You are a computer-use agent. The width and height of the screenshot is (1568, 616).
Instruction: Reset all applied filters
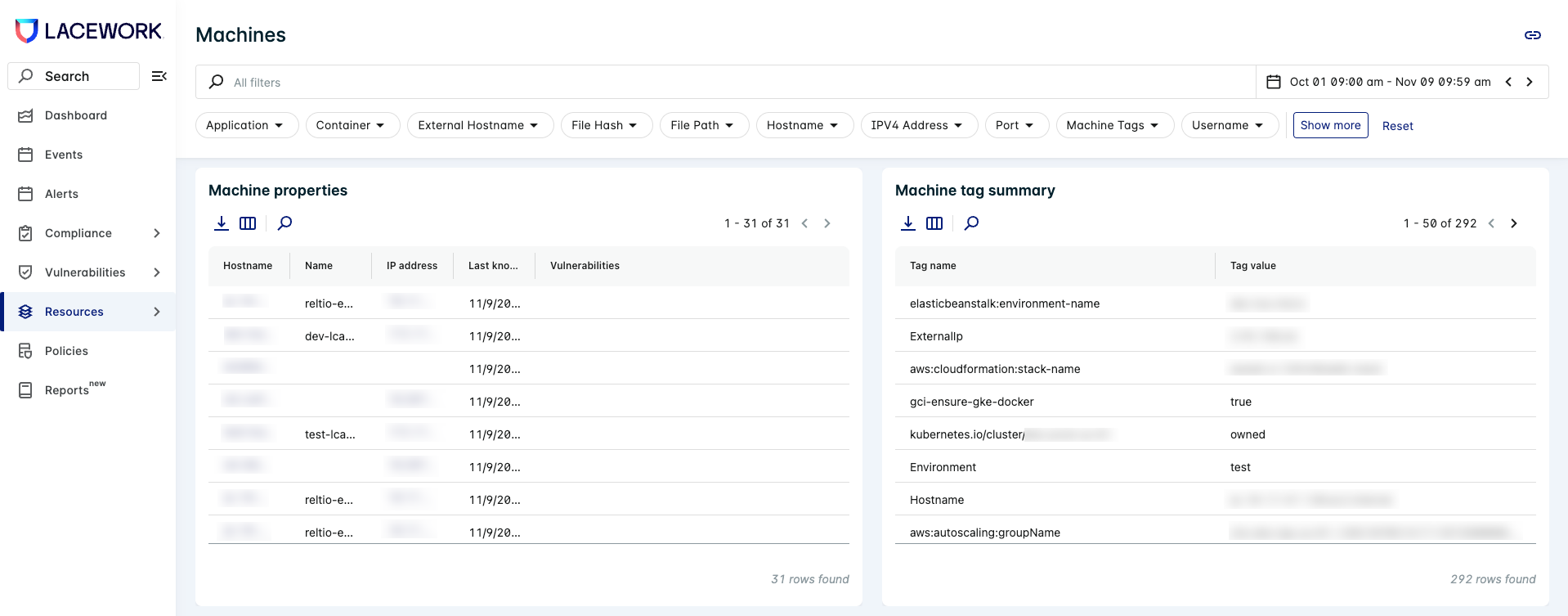(x=1397, y=126)
